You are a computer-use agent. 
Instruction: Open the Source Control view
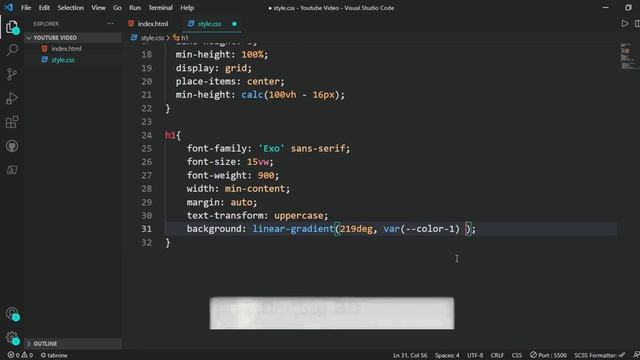coord(12,74)
